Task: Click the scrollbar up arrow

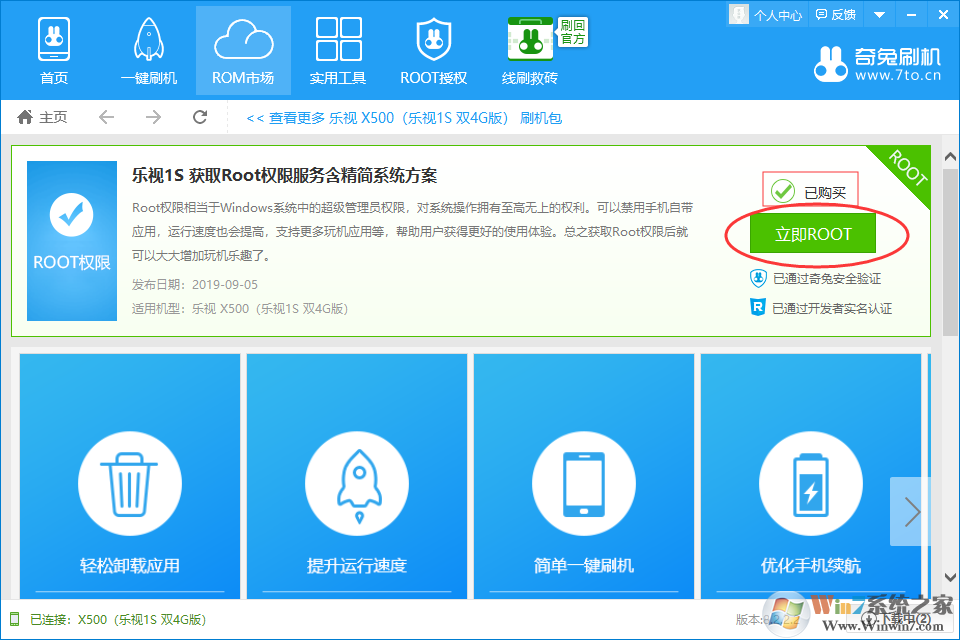Action: coord(950,157)
